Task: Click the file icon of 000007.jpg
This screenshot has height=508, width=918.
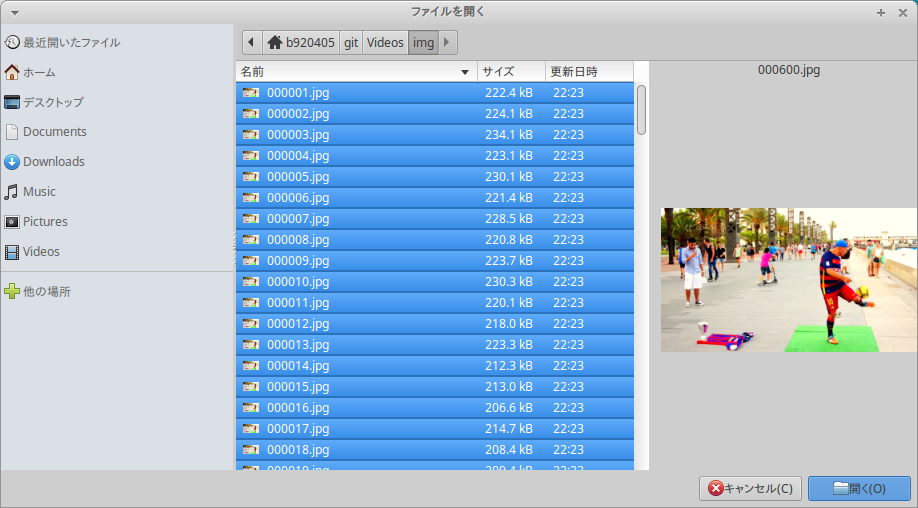Action: [251, 218]
